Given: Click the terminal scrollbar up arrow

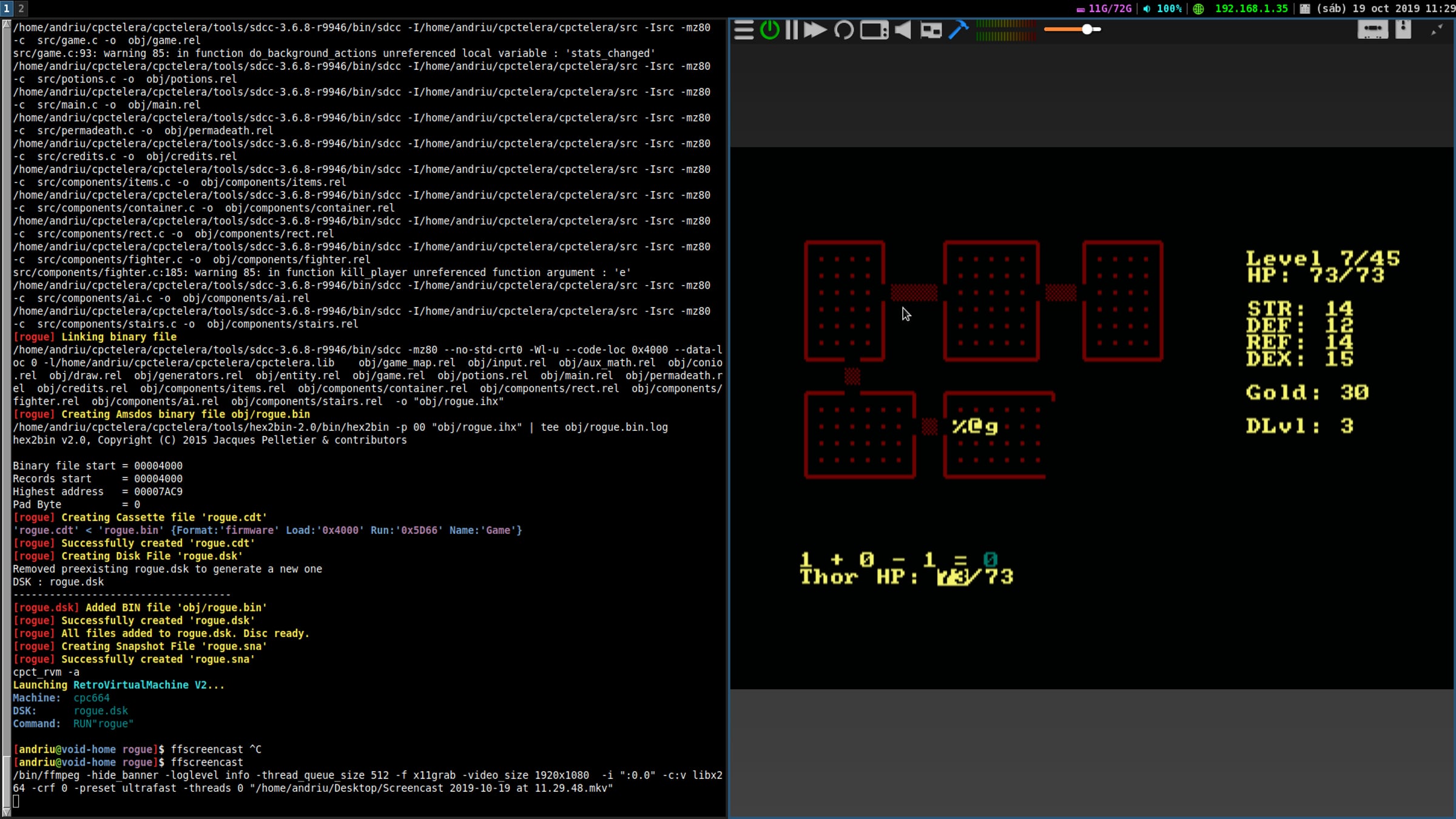Looking at the screenshot, I should [x=6, y=25].
